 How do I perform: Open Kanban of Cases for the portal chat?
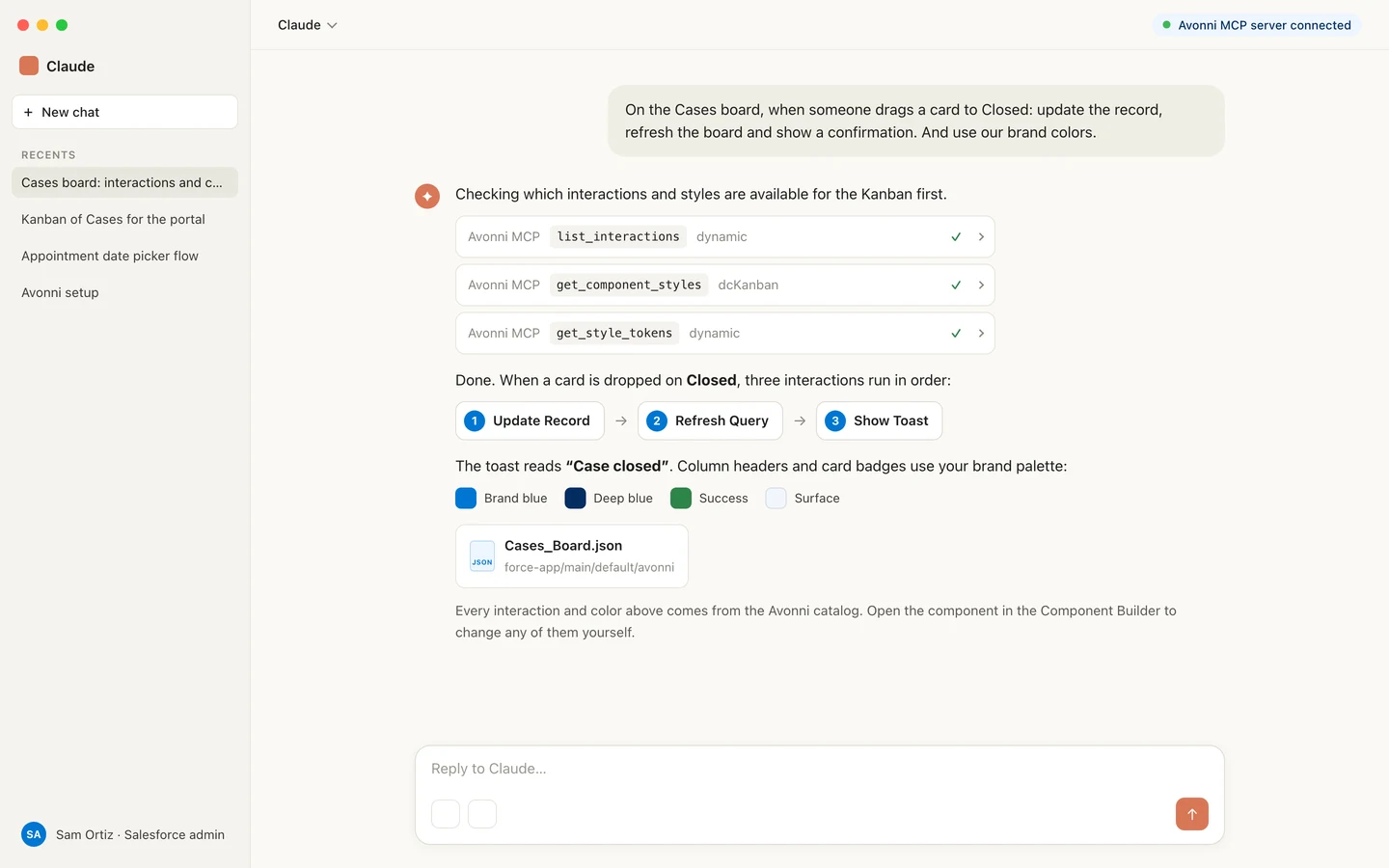(x=124, y=219)
